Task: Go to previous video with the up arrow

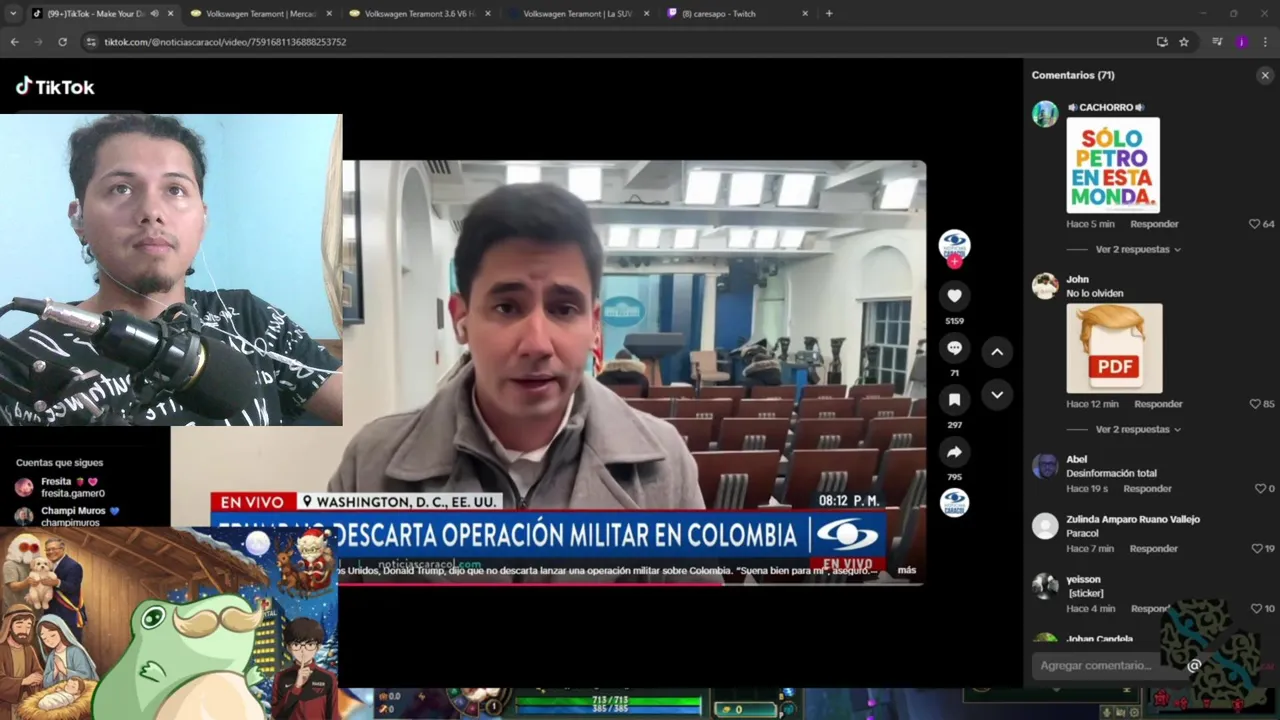Action: [x=997, y=352]
